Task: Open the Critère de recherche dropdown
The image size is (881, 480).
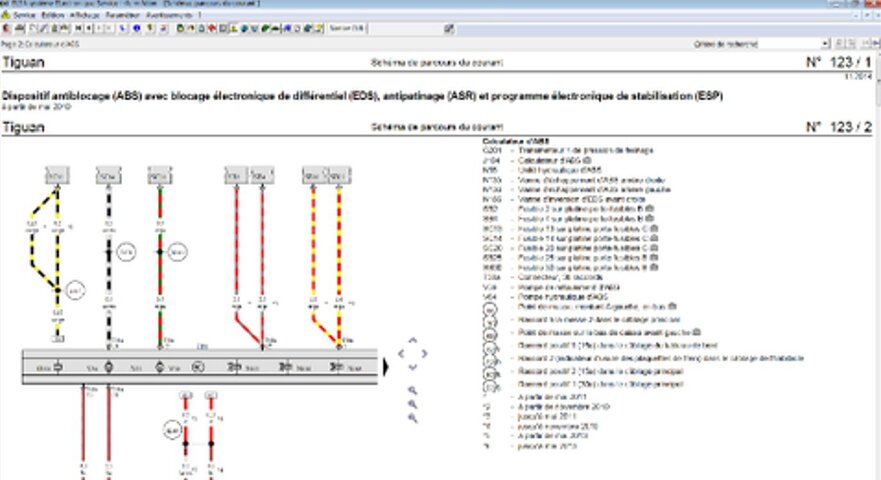Action: (x=825, y=44)
